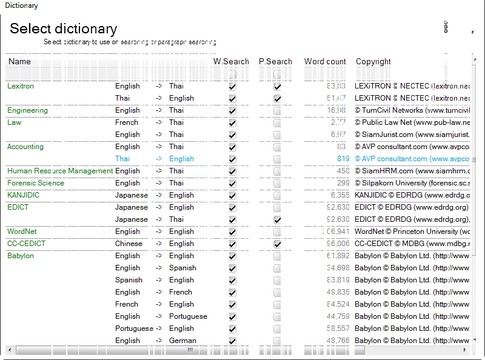This screenshot has width=485, height=360.
Task: Toggle P.Search header select-all checkbox
Action: [x=277, y=74]
